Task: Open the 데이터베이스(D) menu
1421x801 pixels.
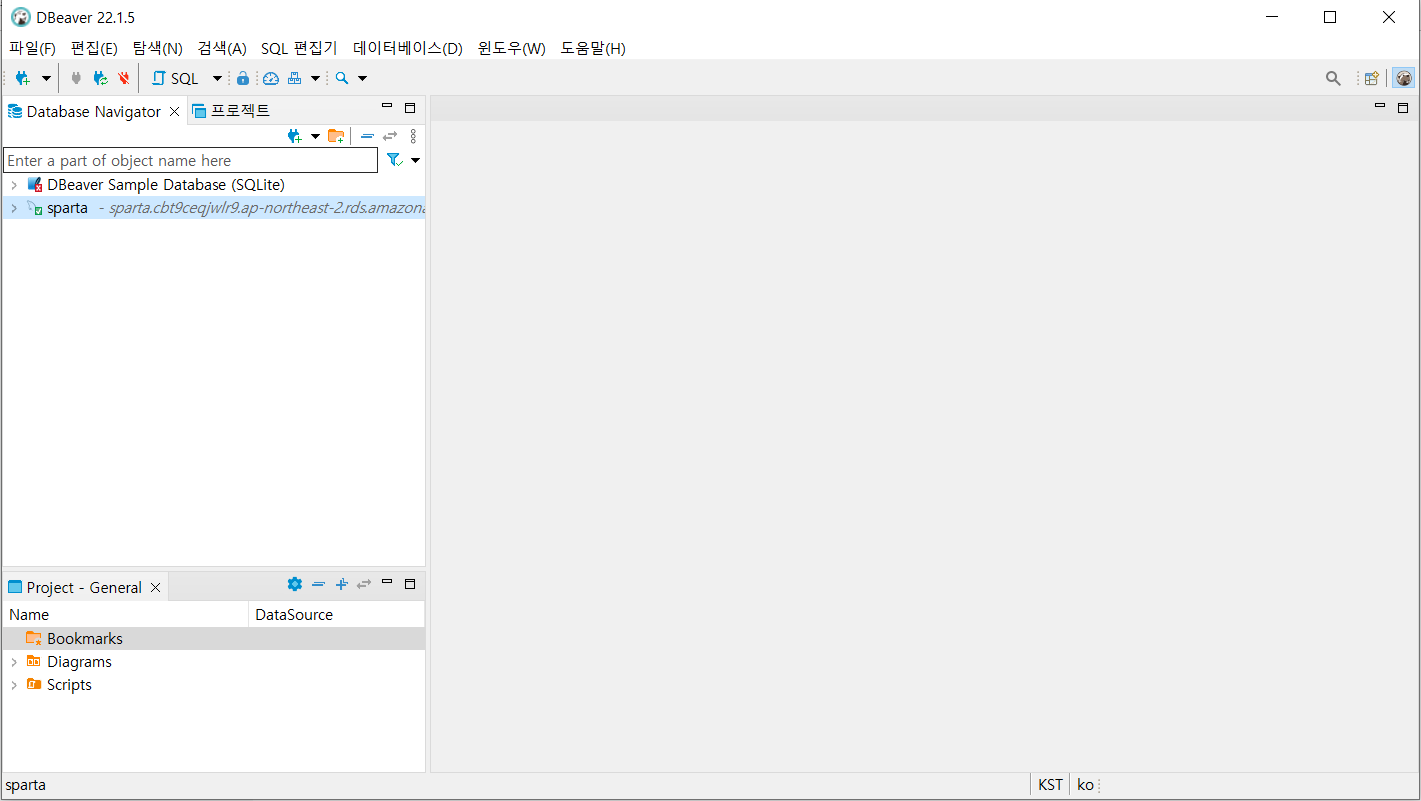Action: point(408,48)
